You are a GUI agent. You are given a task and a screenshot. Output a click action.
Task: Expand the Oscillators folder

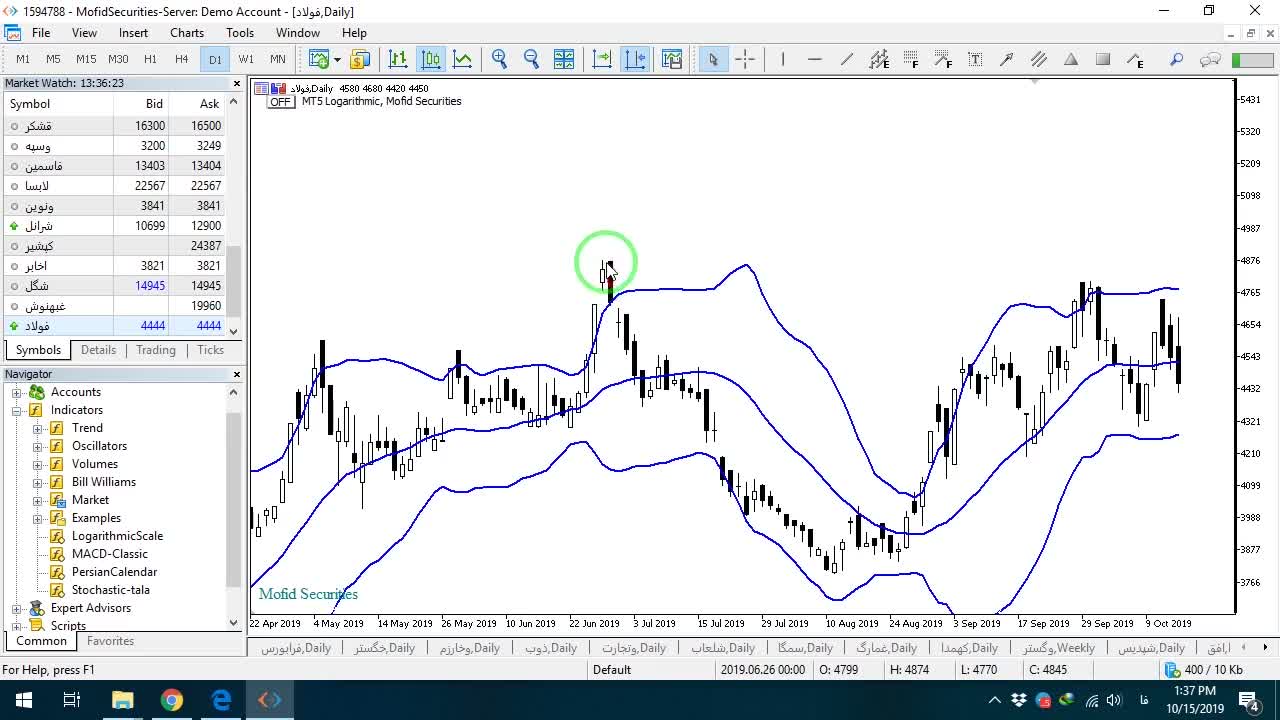(38, 446)
